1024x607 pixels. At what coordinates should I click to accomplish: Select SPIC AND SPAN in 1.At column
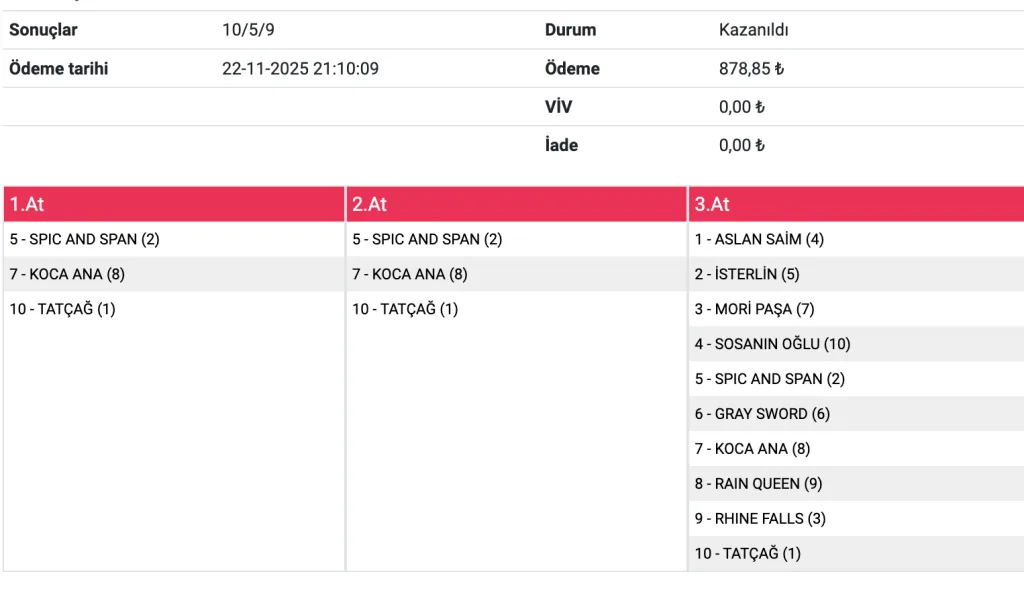(x=85, y=240)
